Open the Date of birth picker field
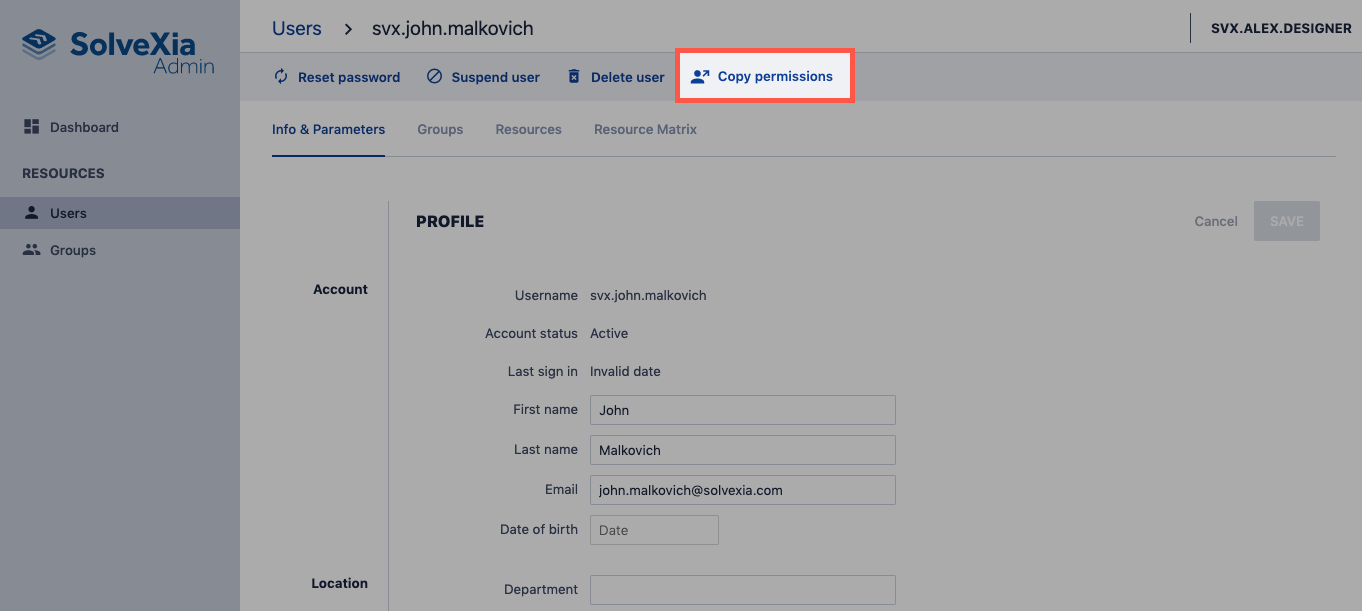 654,530
